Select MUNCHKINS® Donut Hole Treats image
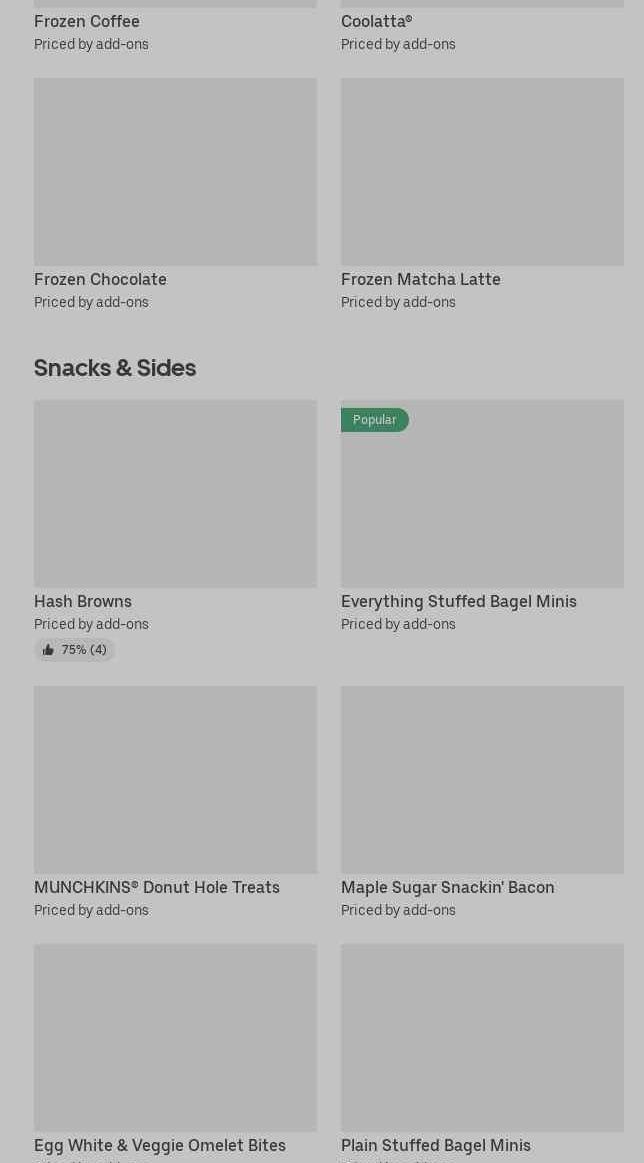The height and width of the screenshot is (1163, 644). tap(175, 780)
